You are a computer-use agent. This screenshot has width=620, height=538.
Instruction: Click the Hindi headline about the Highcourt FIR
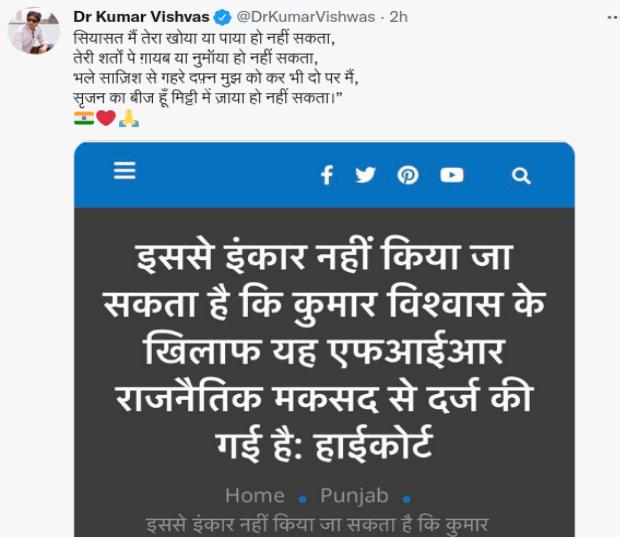coord(324,350)
